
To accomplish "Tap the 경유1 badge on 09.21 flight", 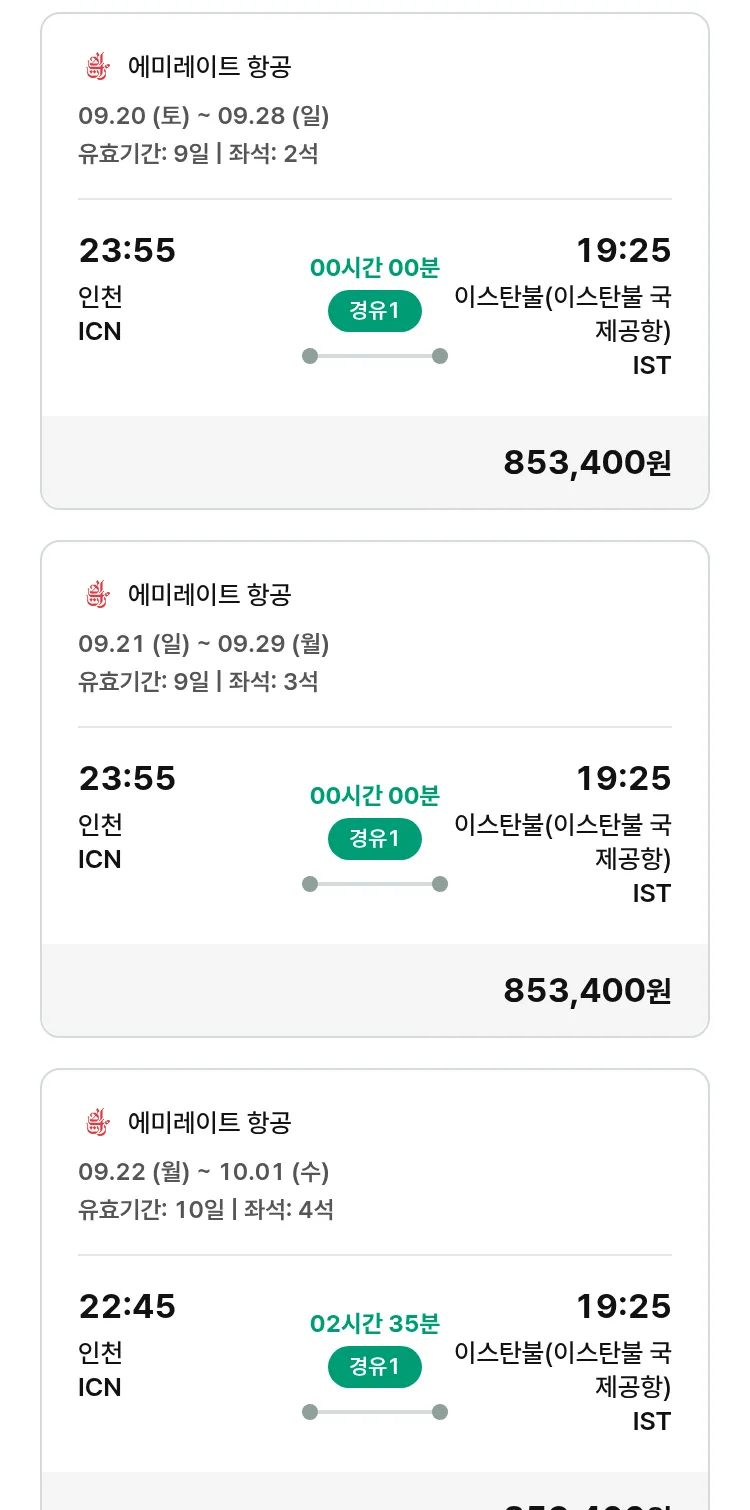I will pos(375,839).
